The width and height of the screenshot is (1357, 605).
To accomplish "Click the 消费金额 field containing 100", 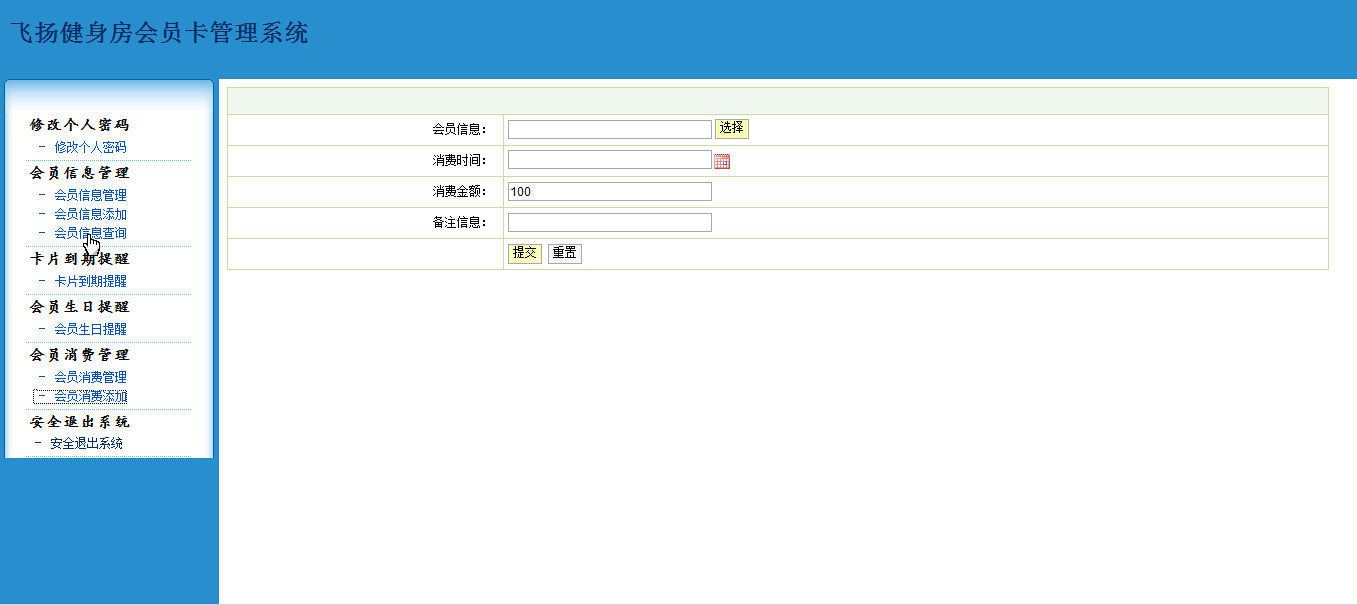I will click(x=610, y=191).
